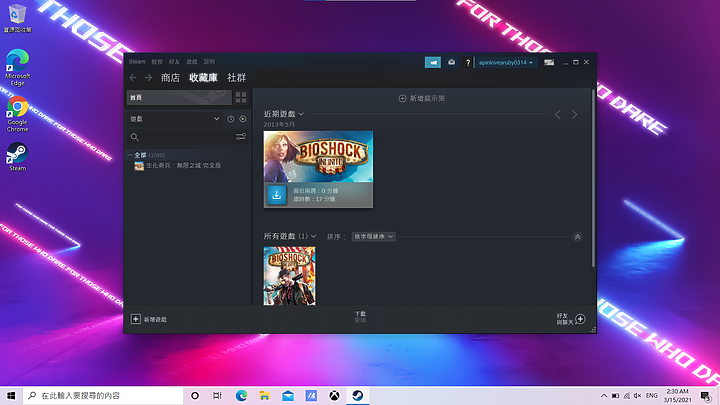Viewport: 720px width, 405px height.
Task: Open the announcements megaphone icon
Action: click(433, 62)
